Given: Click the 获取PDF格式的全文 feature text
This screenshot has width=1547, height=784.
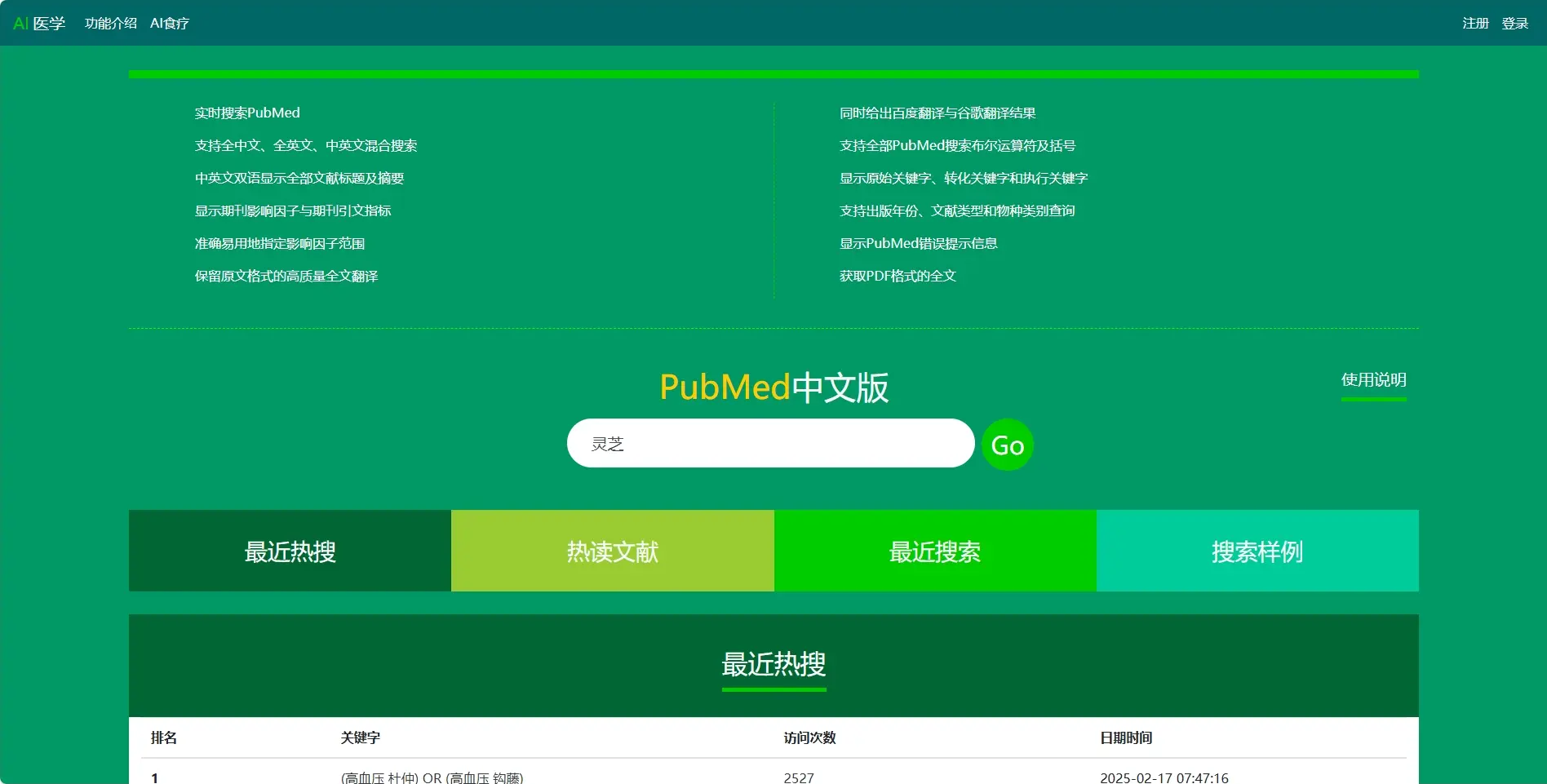Looking at the screenshot, I should [x=898, y=276].
